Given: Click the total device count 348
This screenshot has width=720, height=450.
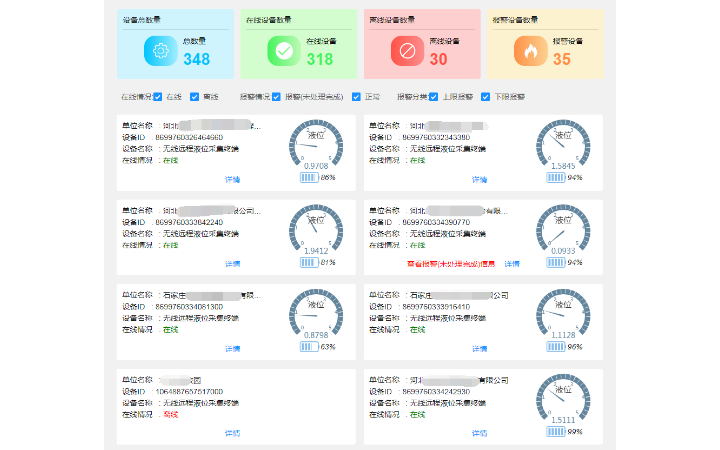Looking at the screenshot, I should tap(197, 59).
